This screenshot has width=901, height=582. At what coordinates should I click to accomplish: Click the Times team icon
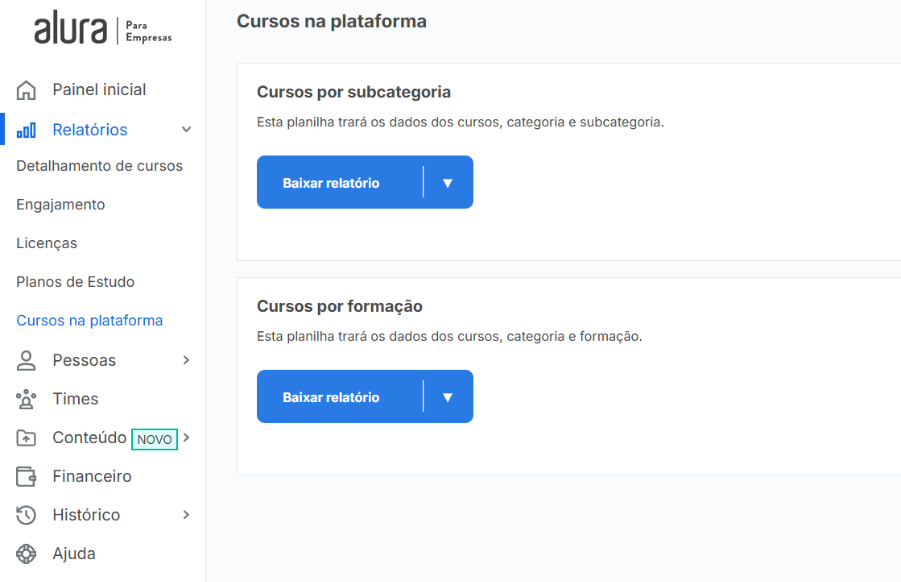point(26,399)
